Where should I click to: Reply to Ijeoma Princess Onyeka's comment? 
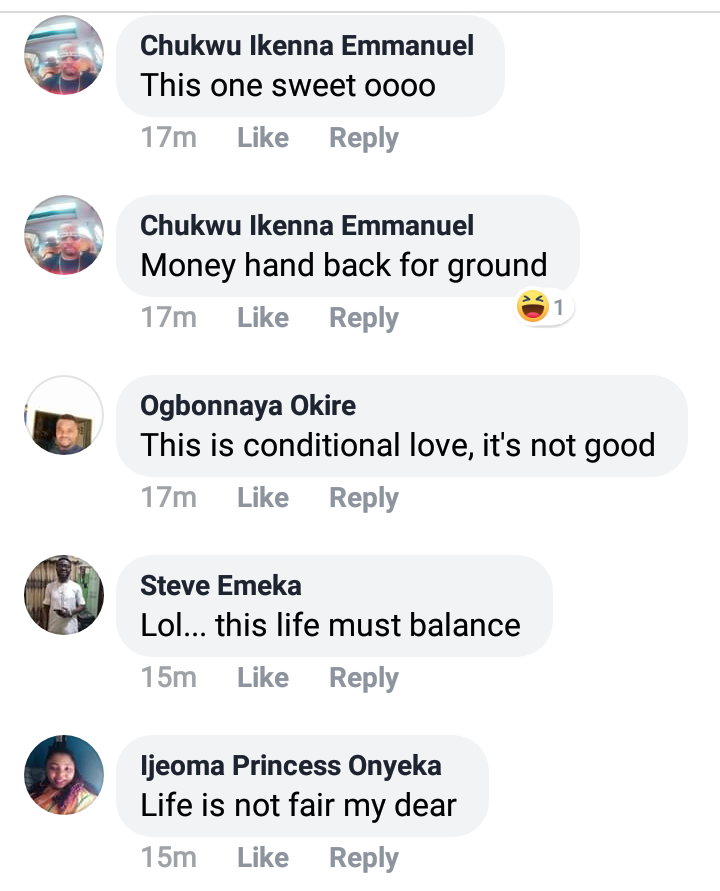coord(364,858)
